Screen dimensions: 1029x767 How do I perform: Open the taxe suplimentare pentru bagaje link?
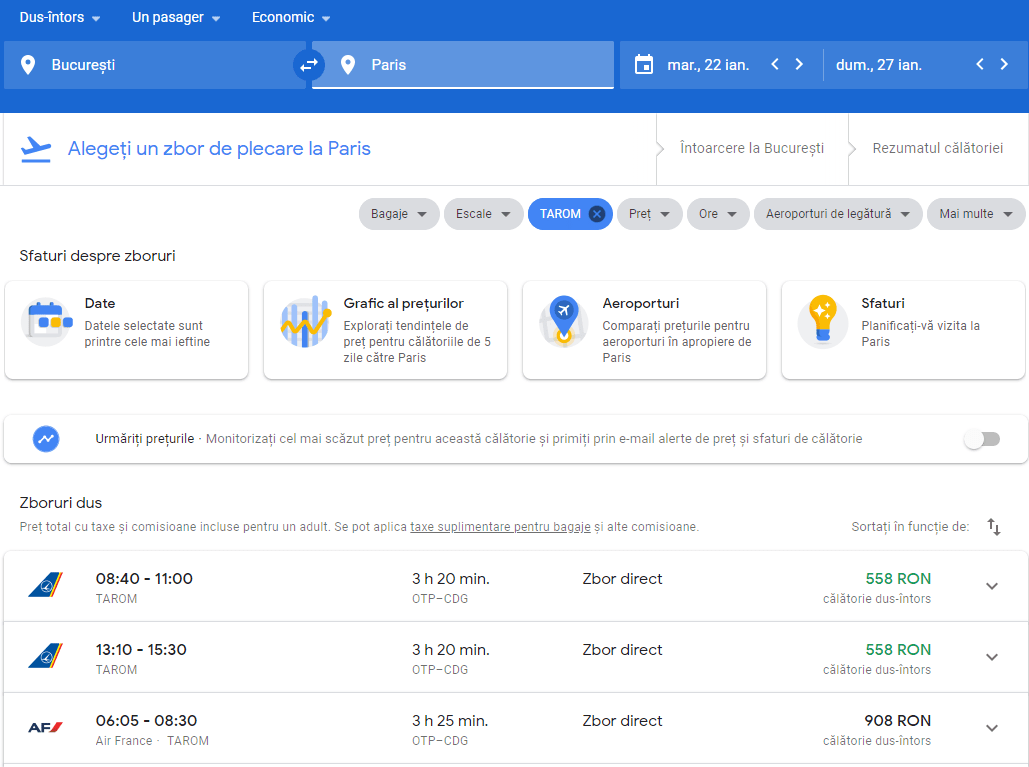[x=500, y=527]
